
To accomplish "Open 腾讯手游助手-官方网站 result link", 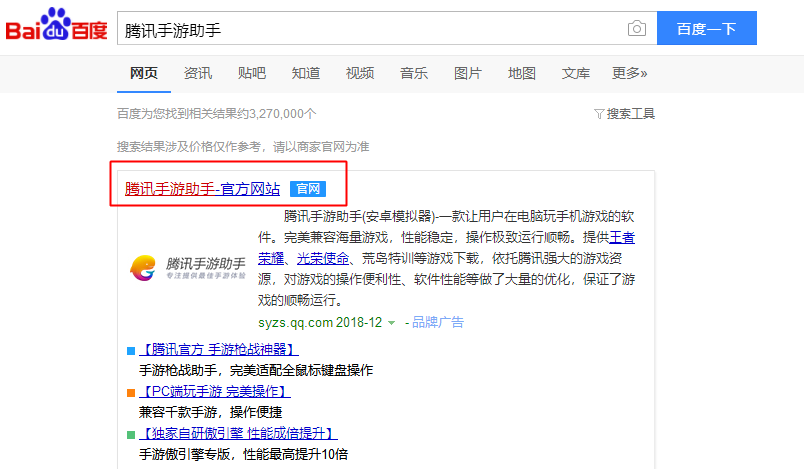I will (203, 189).
